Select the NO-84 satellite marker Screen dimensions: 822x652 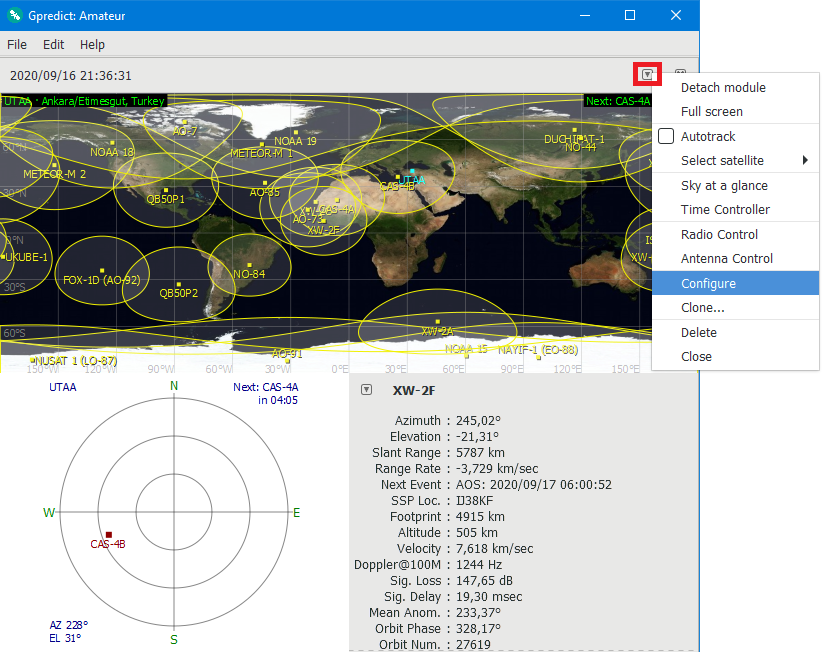click(x=250, y=265)
